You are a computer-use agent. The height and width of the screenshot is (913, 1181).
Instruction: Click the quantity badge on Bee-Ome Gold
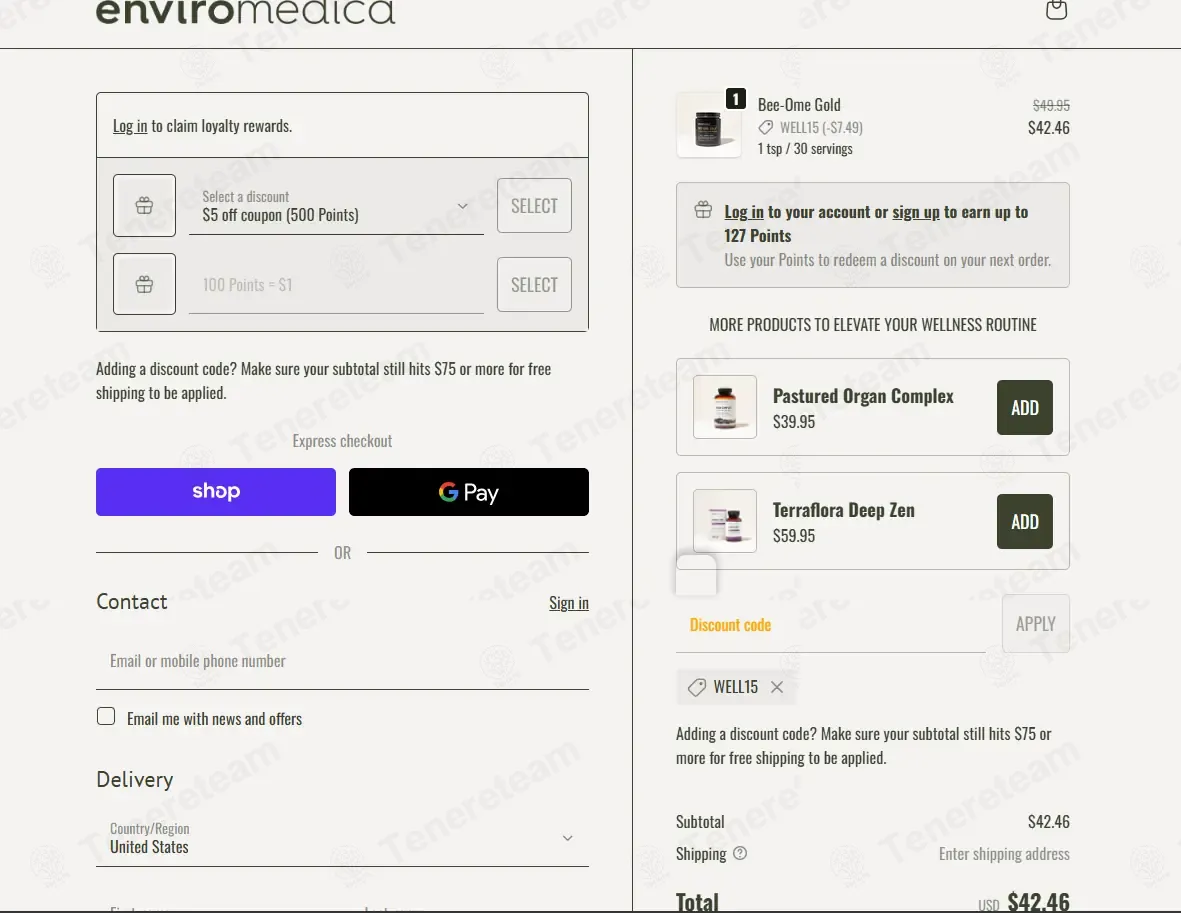(736, 99)
